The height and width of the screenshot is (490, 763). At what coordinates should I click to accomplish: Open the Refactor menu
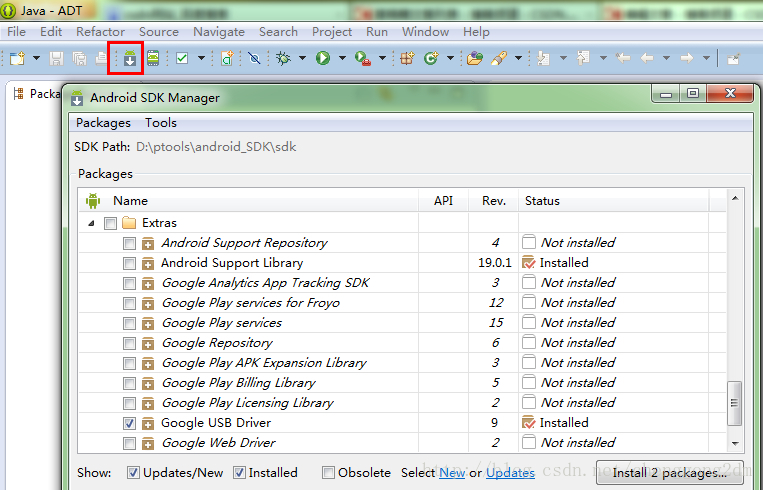pos(100,32)
